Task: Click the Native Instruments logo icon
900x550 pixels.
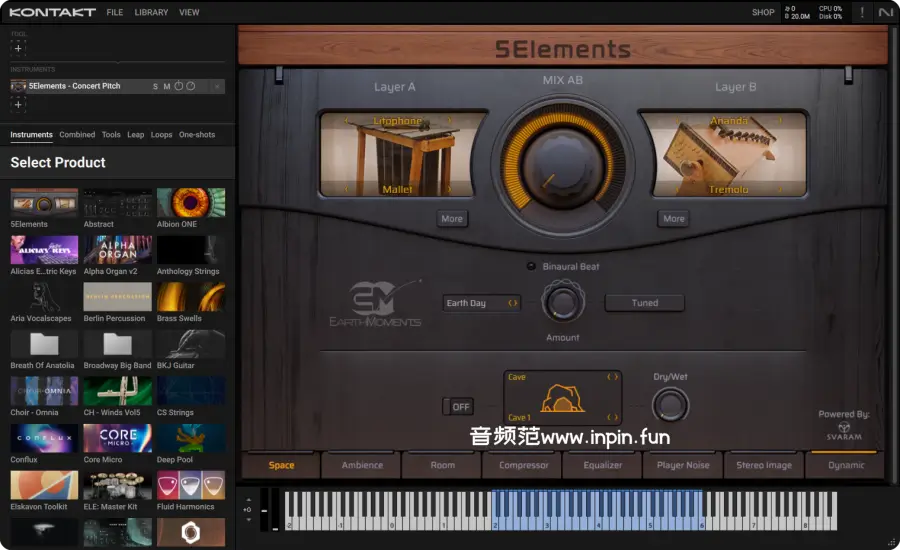Action: coord(886,12)
